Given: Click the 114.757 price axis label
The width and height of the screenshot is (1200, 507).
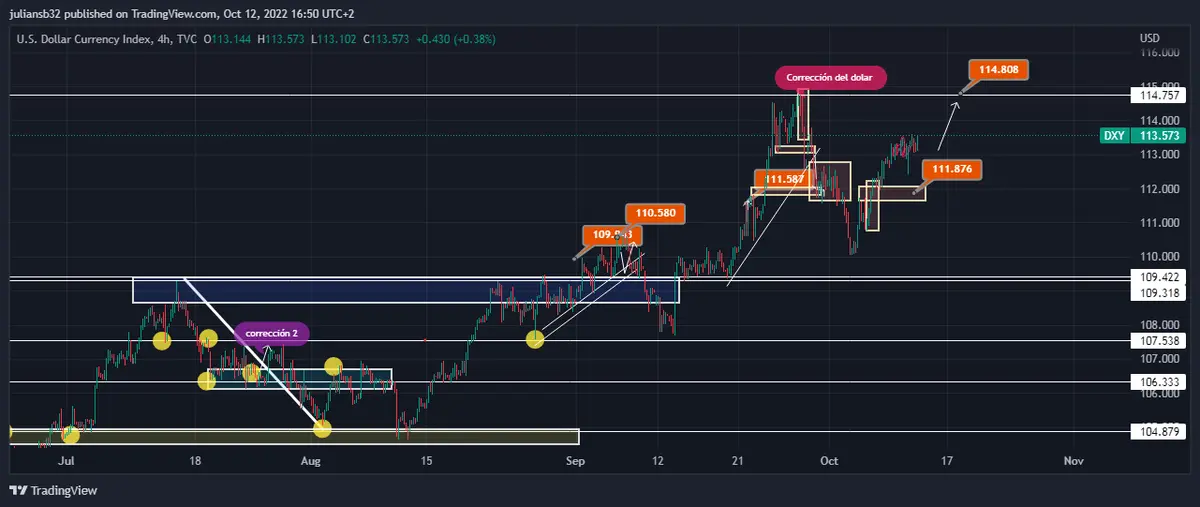Looking at the screenshot, I should click(1161, 96).
